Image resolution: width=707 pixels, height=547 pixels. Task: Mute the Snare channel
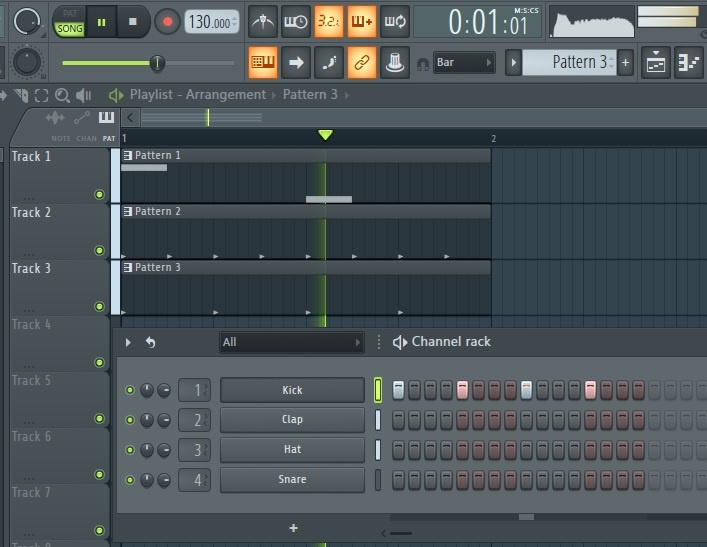pyautogui.click(x=130, y=480)
